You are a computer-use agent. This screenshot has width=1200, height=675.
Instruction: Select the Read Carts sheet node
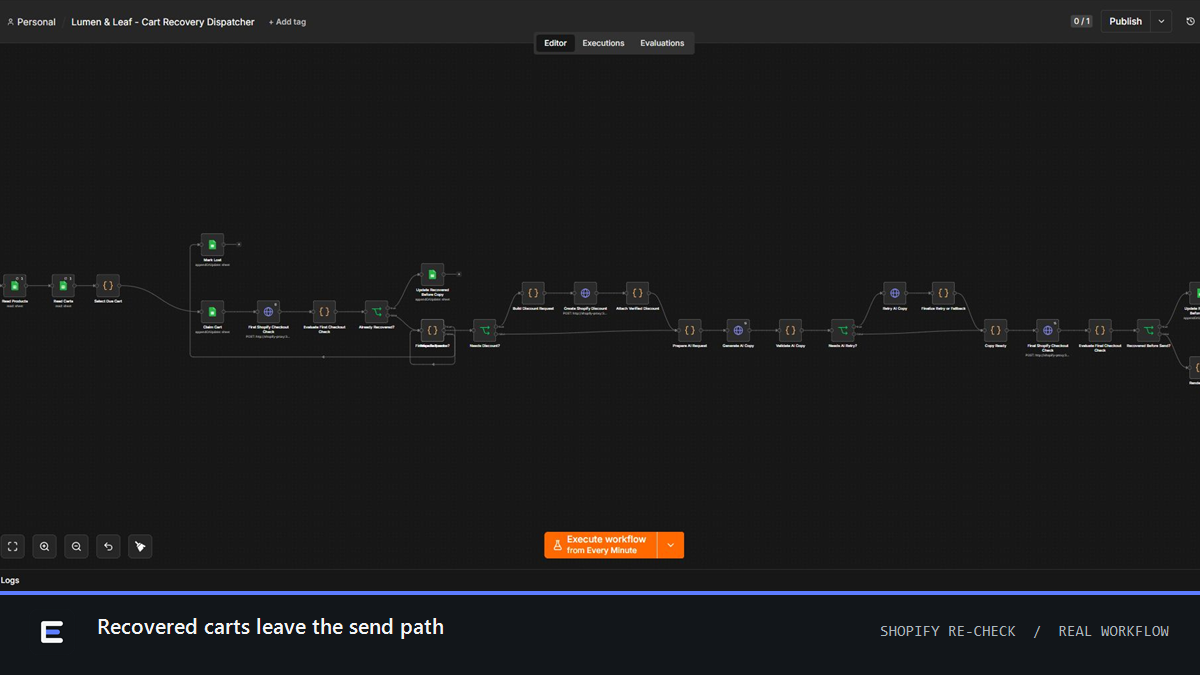pyautogui.click(x=63, y=286)
